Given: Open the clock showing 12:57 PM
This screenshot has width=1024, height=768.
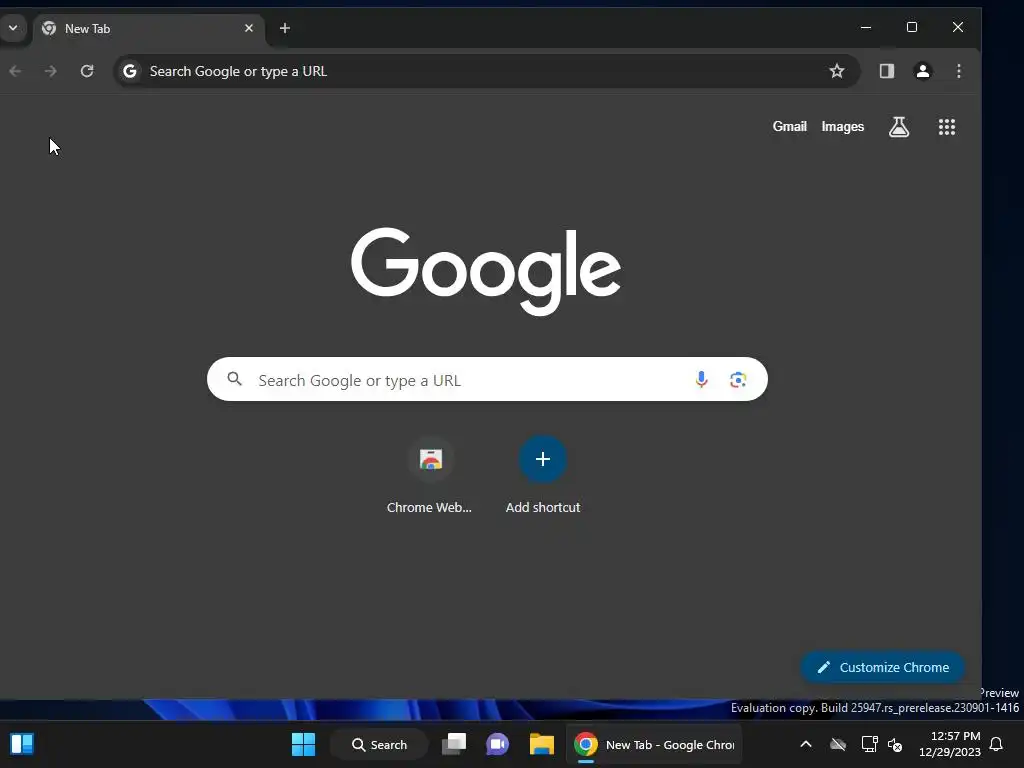Looking at the screenshot, I should (949, 744).
